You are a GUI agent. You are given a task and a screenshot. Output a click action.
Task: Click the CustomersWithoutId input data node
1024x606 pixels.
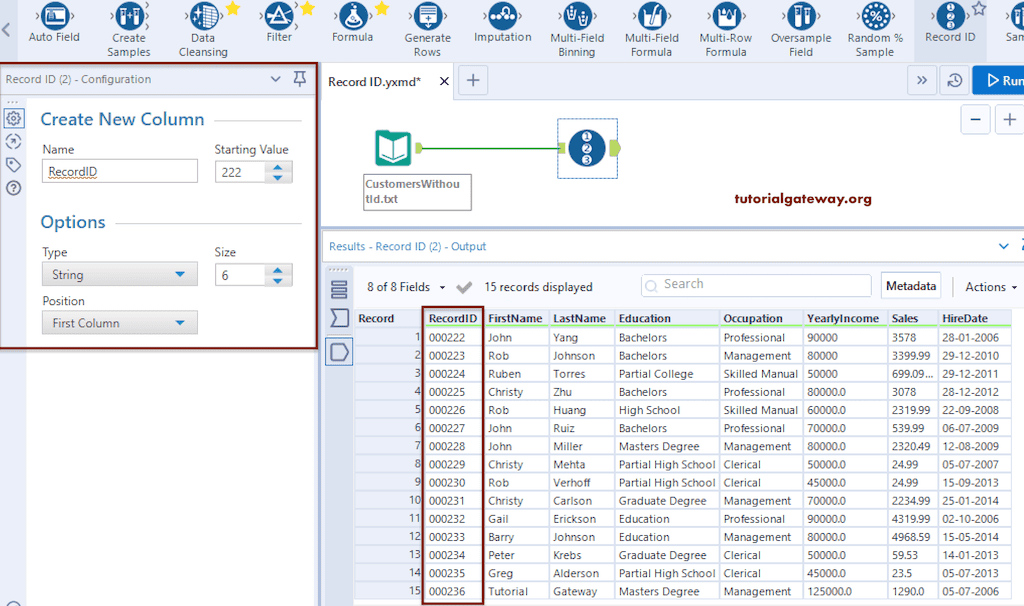(393, 149)
